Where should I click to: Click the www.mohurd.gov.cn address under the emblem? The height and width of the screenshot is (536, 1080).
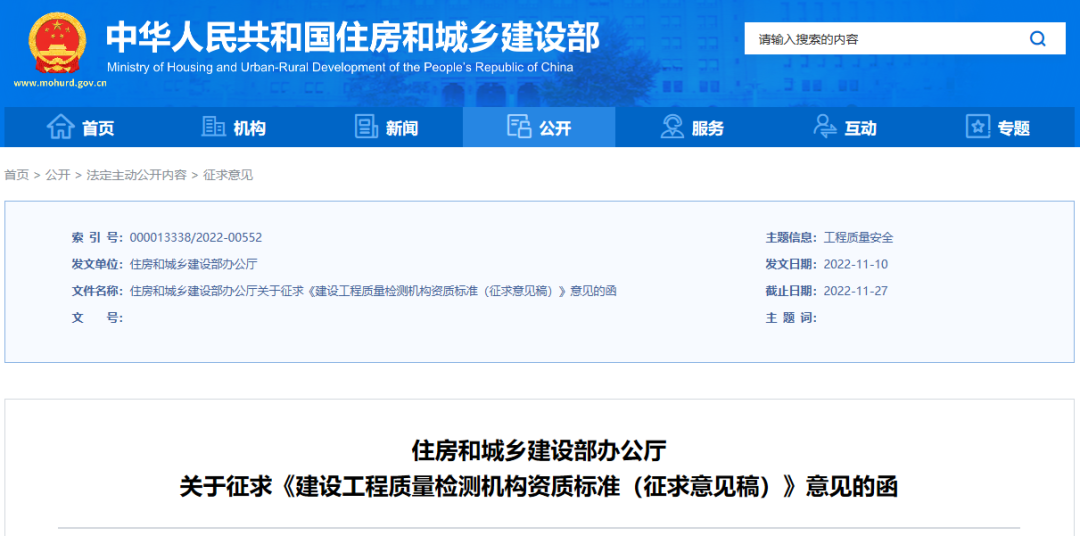point(60,83)
